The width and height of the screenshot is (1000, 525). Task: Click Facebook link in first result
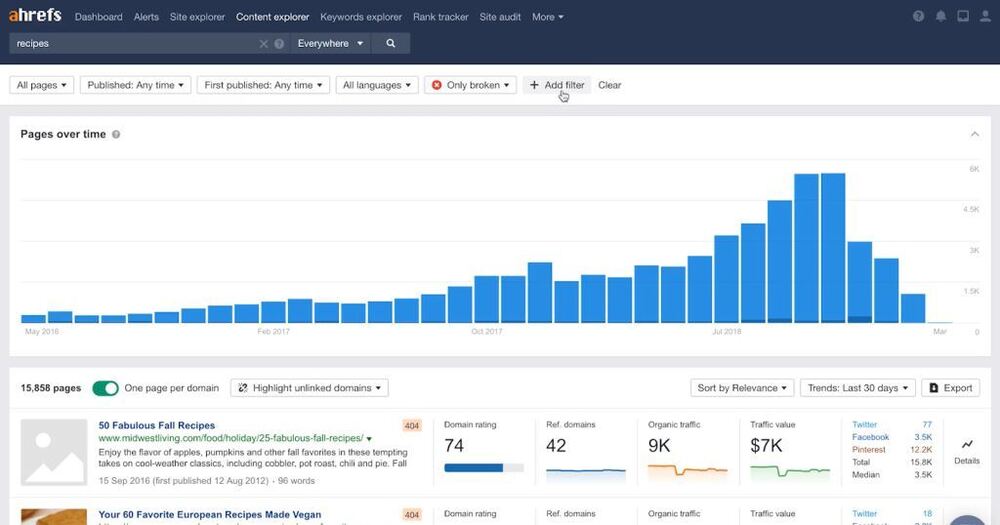pos(871,437)
